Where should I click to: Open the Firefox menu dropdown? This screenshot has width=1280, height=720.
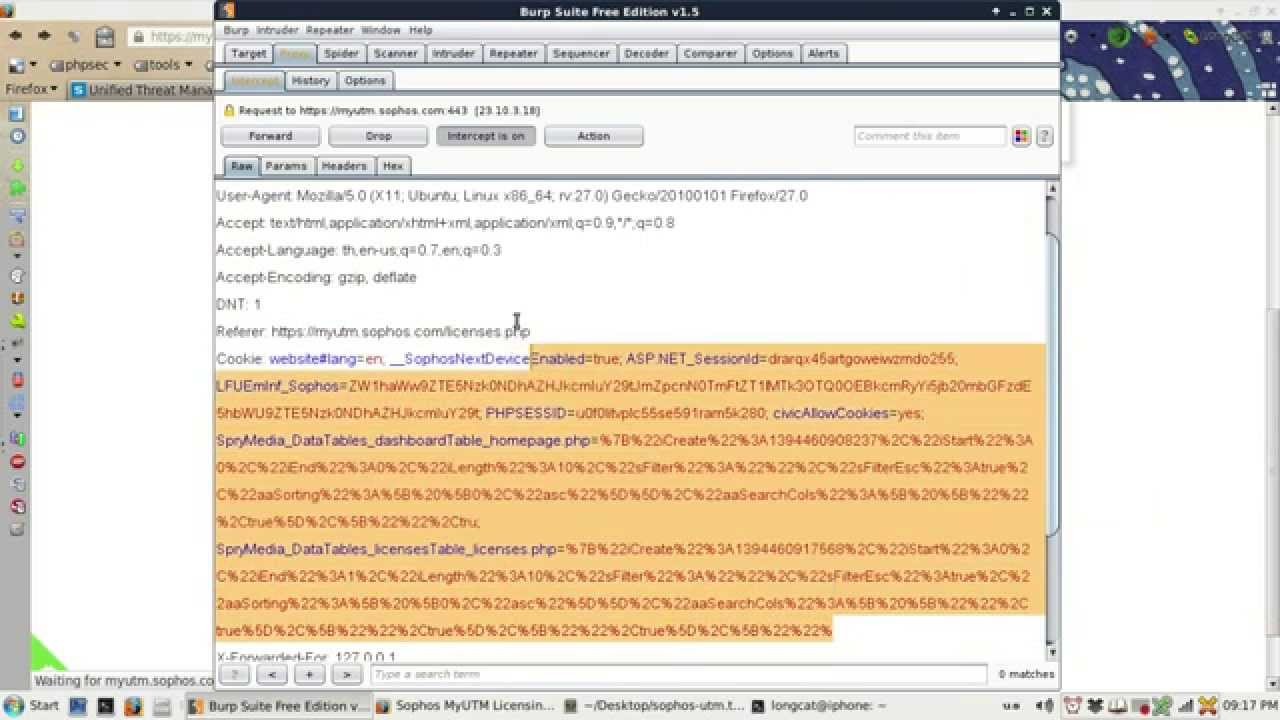pos(32,89)
